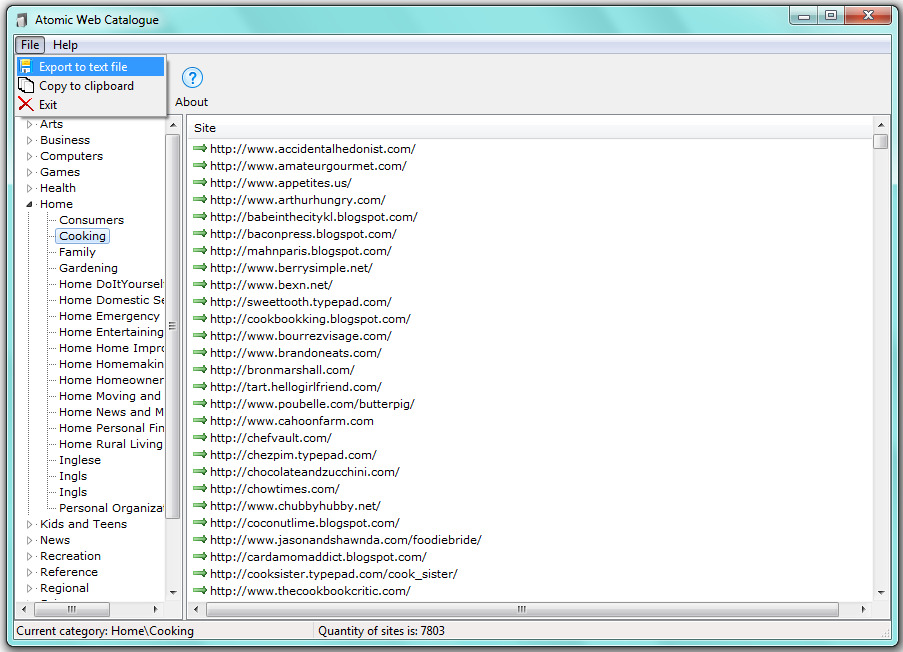903x652 pixels.
Task: Click green arrow beside appetites.us
Action: click(x=200, y=183)
